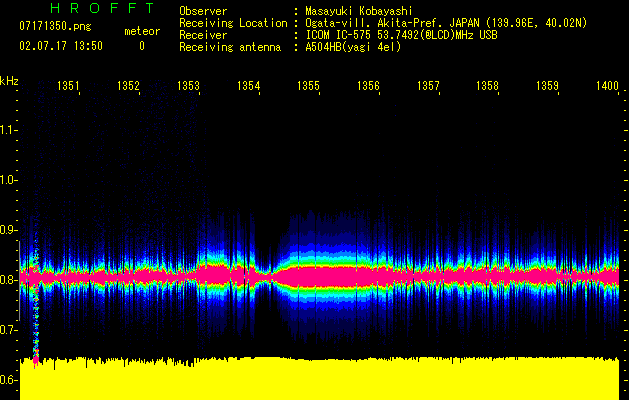The height and width of the screenshot is (400, 629).
Task: Click the 0.9 kHz frequency label
Action: point(8,230)
